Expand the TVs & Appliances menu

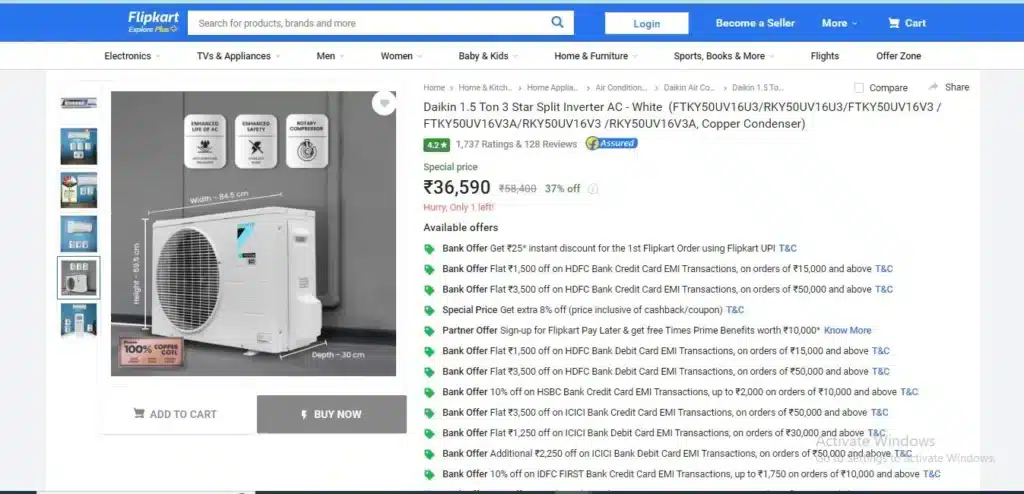[x=238, y=56]
